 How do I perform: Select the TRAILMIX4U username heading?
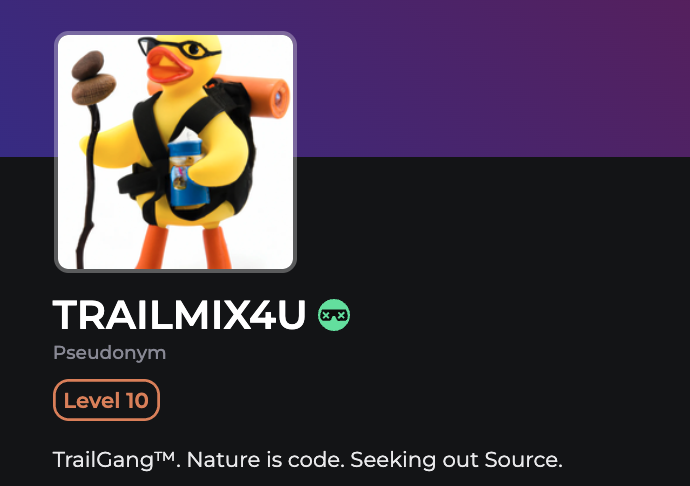tap(179, 314)
